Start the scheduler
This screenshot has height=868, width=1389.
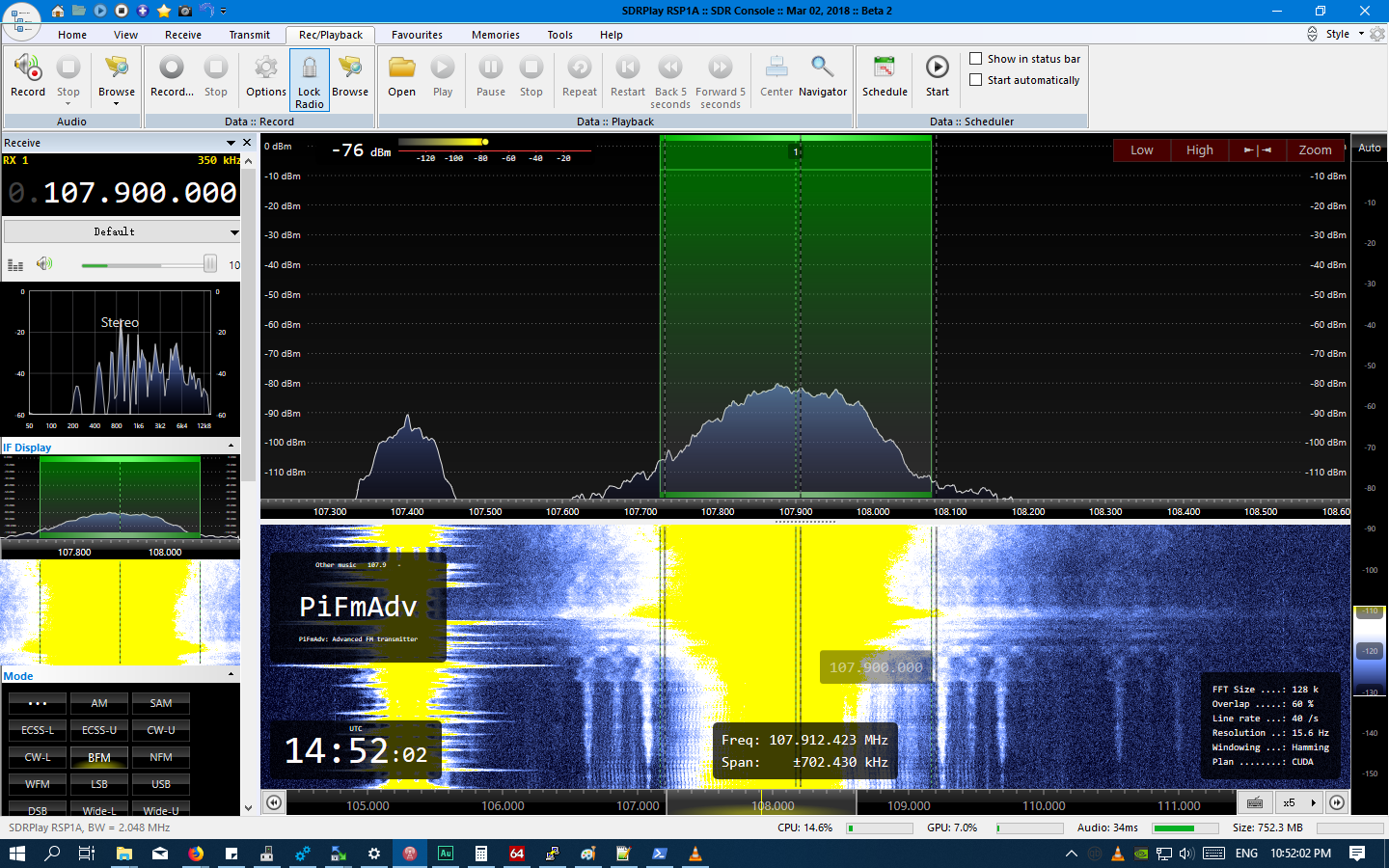pyautogui.click(x=938, y=75)
